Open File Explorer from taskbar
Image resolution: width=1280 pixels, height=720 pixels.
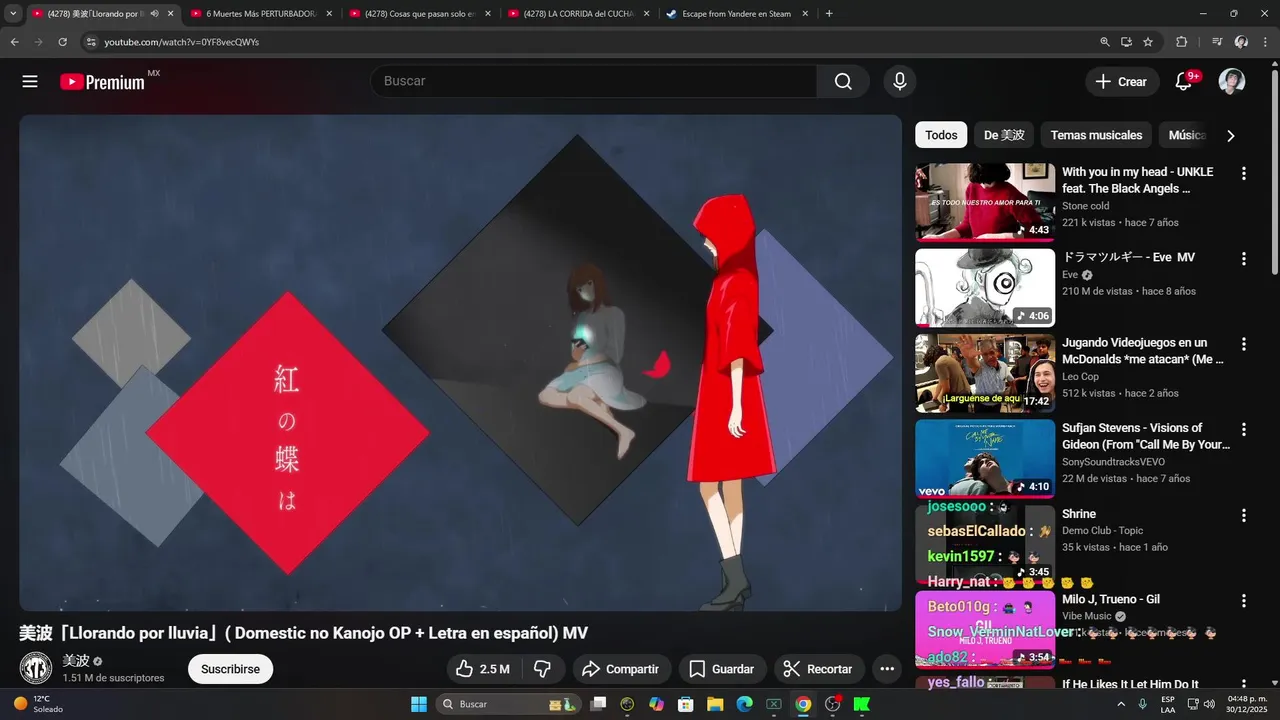[715, 704]
